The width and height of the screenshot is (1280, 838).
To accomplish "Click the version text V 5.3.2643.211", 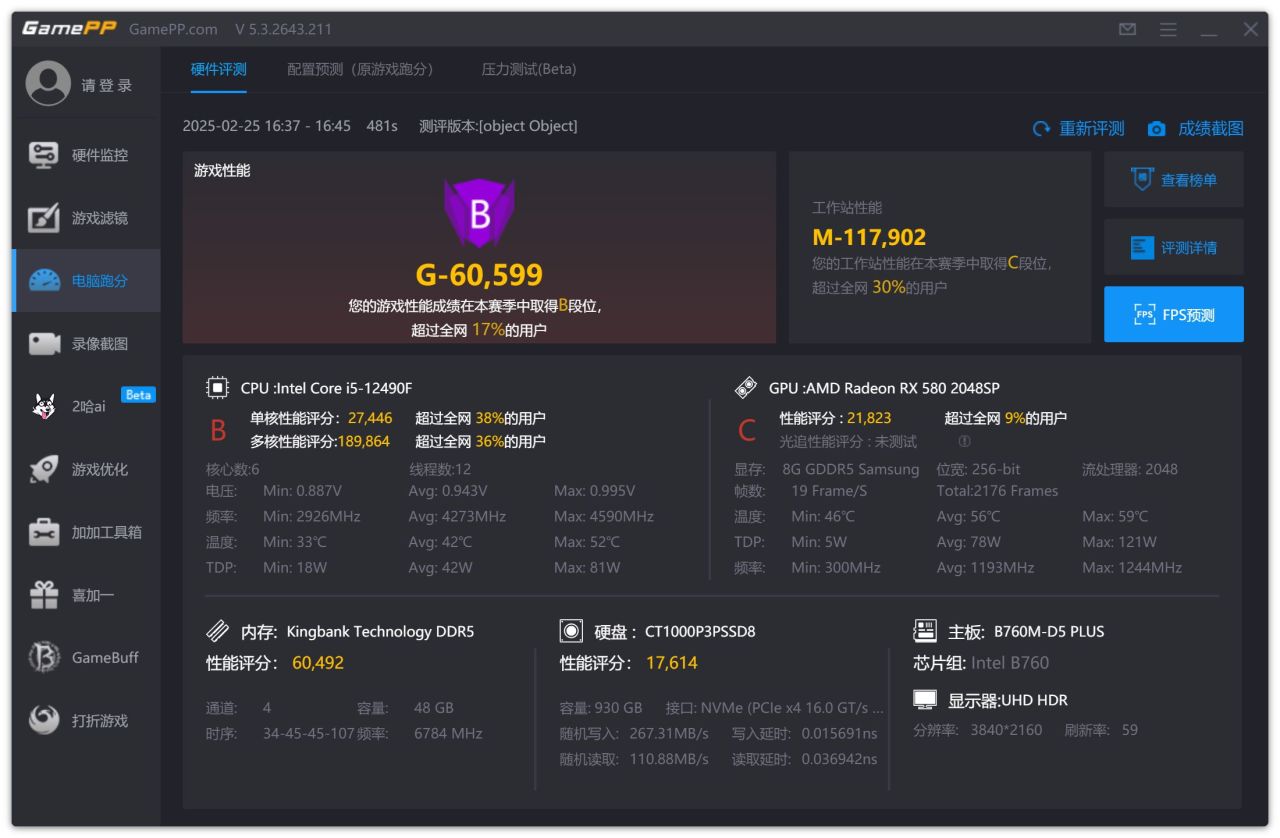I will click(284, 29).
